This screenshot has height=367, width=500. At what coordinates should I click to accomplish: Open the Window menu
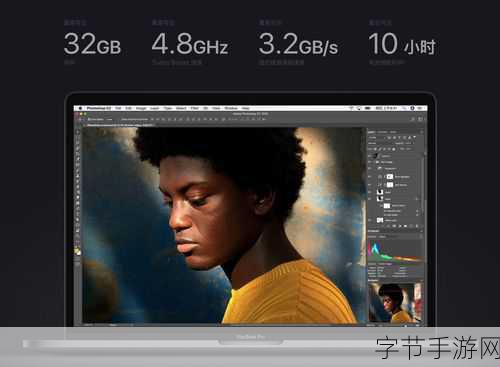click(231, 108)
